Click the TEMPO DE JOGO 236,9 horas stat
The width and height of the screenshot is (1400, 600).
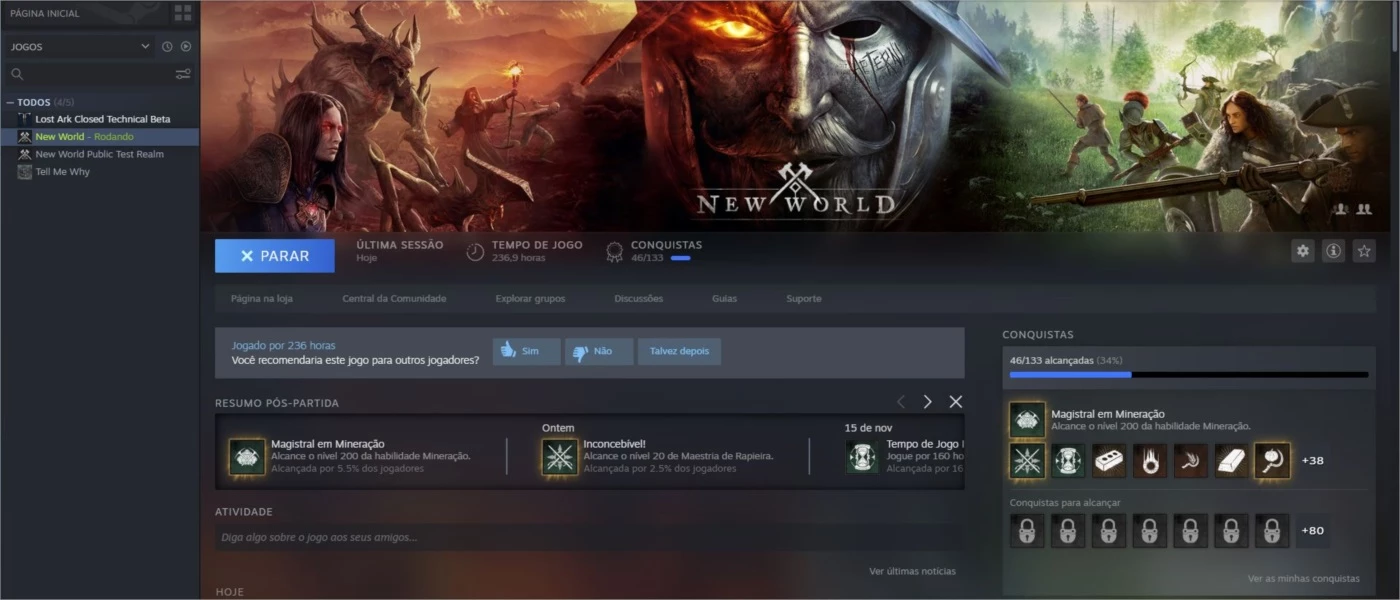[524, 251]
